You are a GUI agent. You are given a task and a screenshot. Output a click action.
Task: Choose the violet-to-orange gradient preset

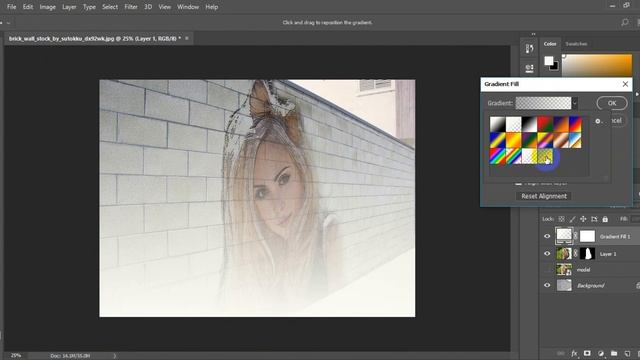tap(561, 124)
